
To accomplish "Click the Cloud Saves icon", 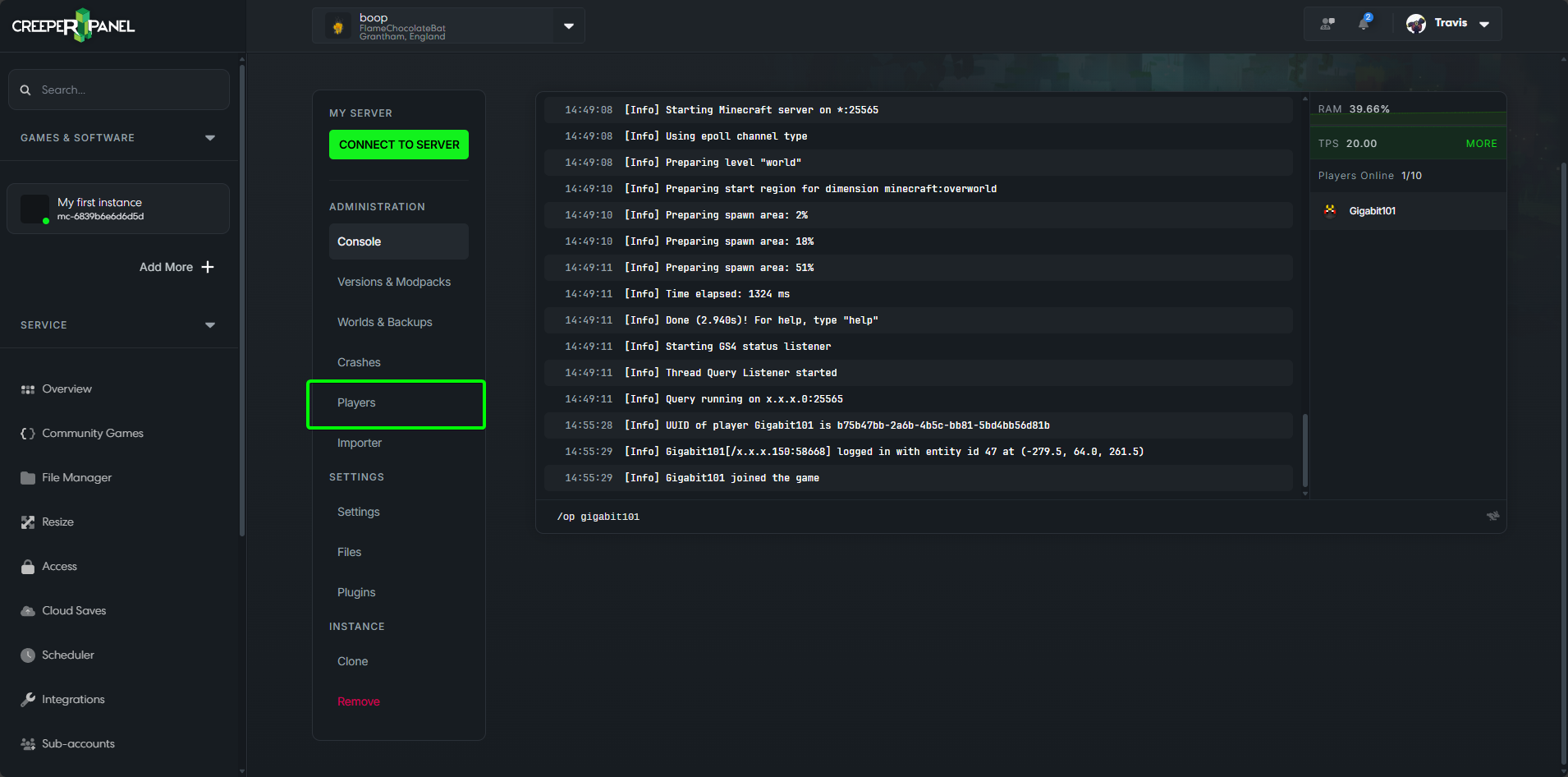I will pyautogui.click(x=27, y=610).
